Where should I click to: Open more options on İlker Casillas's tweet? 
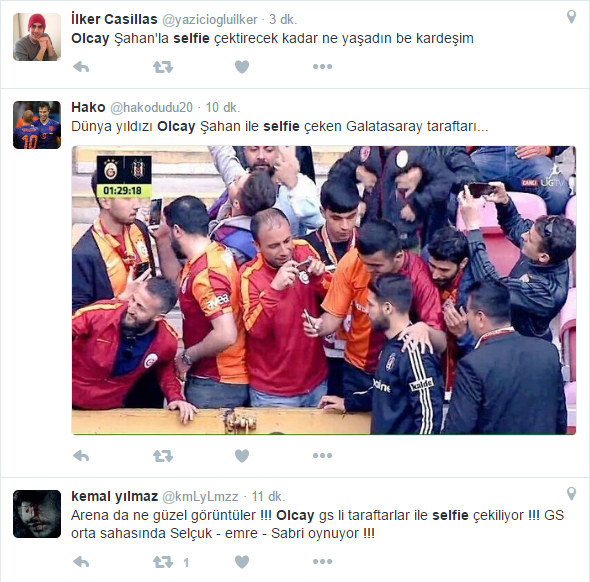[322, 67]
